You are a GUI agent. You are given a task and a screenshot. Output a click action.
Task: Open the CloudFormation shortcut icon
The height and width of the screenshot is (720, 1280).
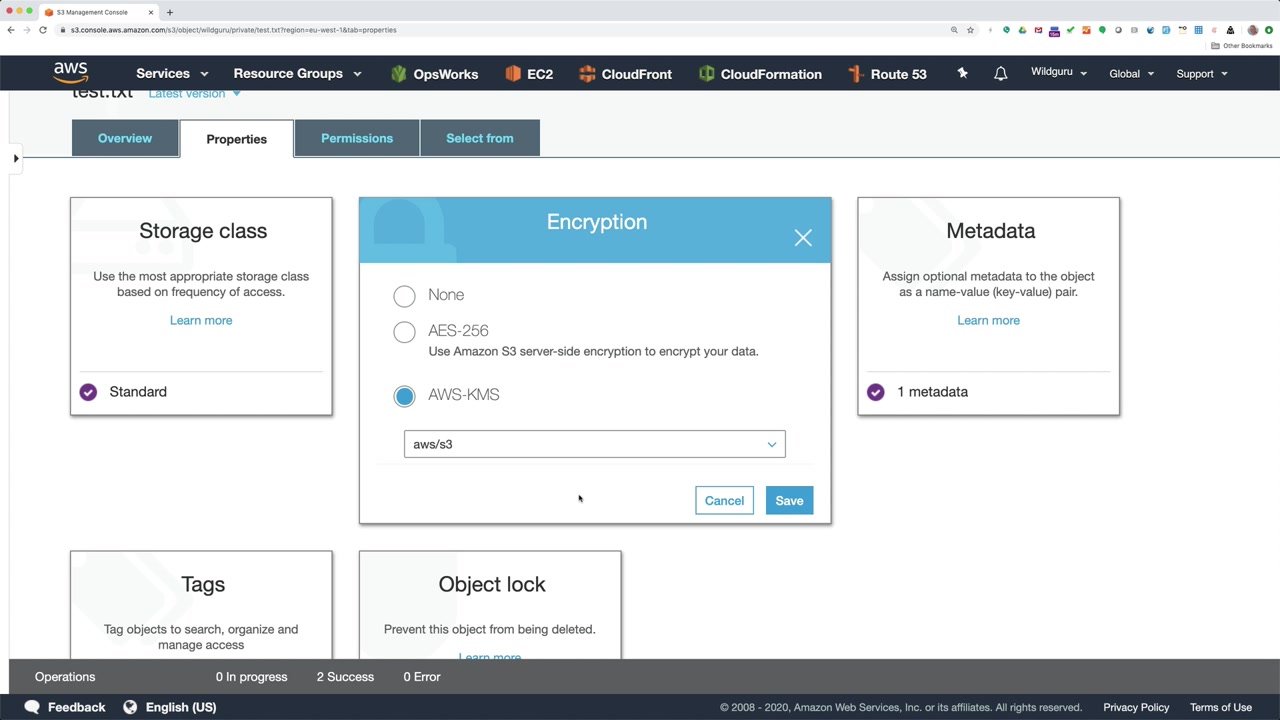click(x=706, y=74)
